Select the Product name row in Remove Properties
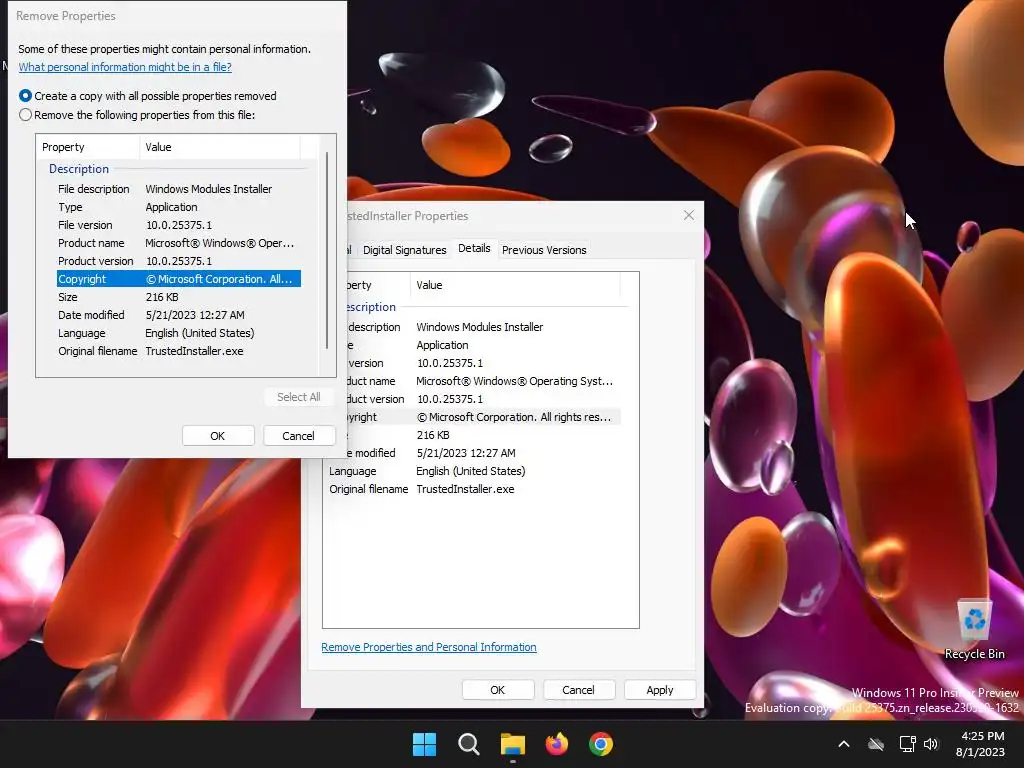The width and height of the screenshot is (1024, 768). [178, 243]
